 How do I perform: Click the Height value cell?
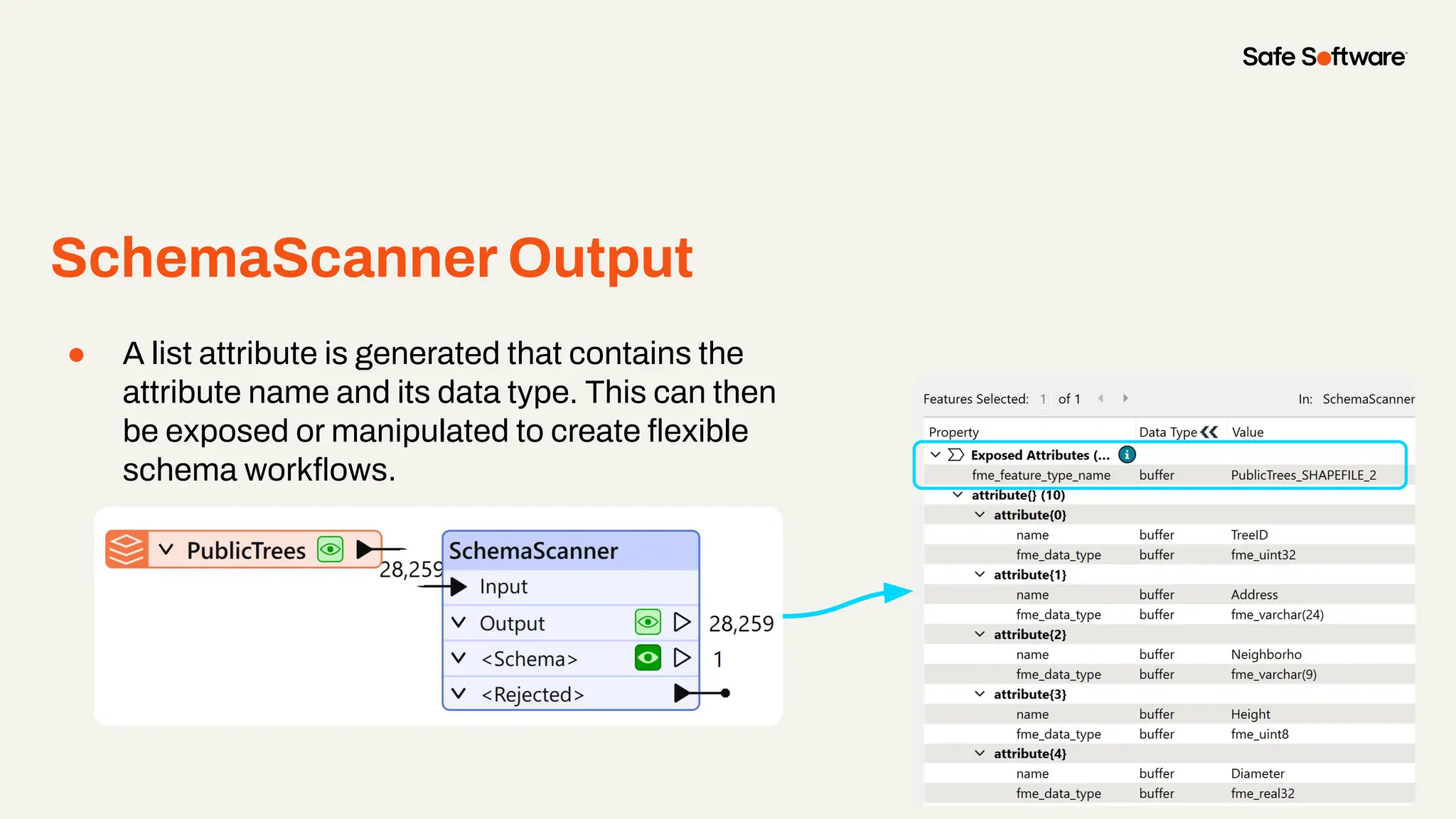tap(1251, 714)
